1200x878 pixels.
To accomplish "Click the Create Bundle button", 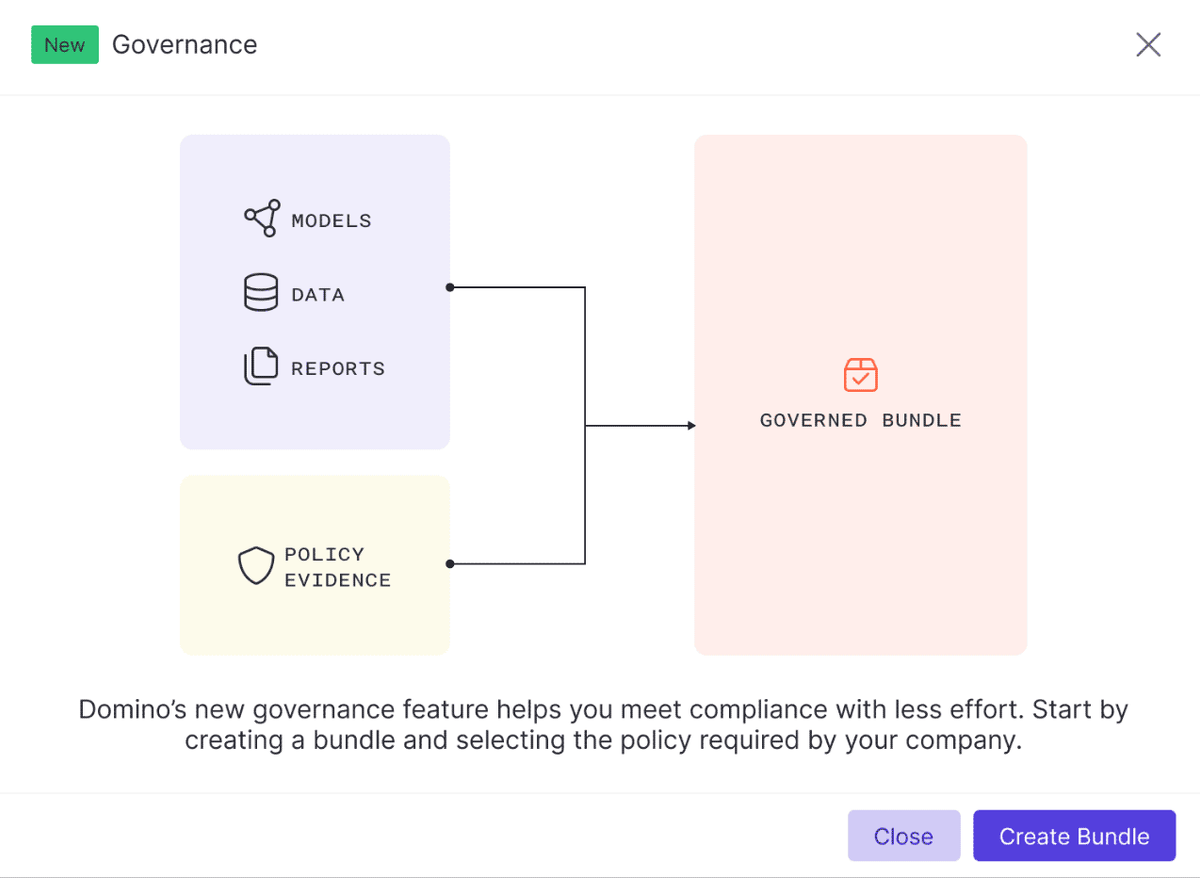I will click(1074, 836).
